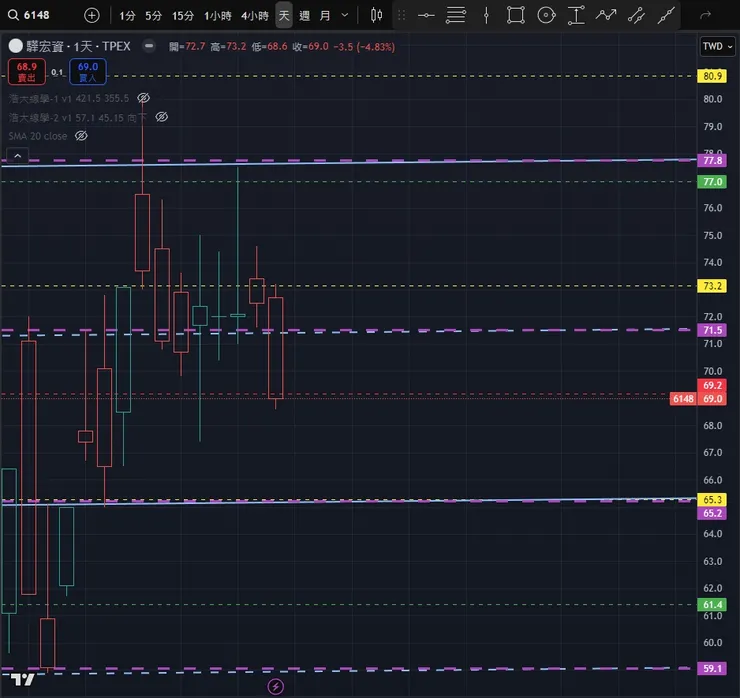Image resolution: width=740 pixels, height=698 pixels.
Task: Open the candlestick chart type menu
Action: [x=376, y=16]
